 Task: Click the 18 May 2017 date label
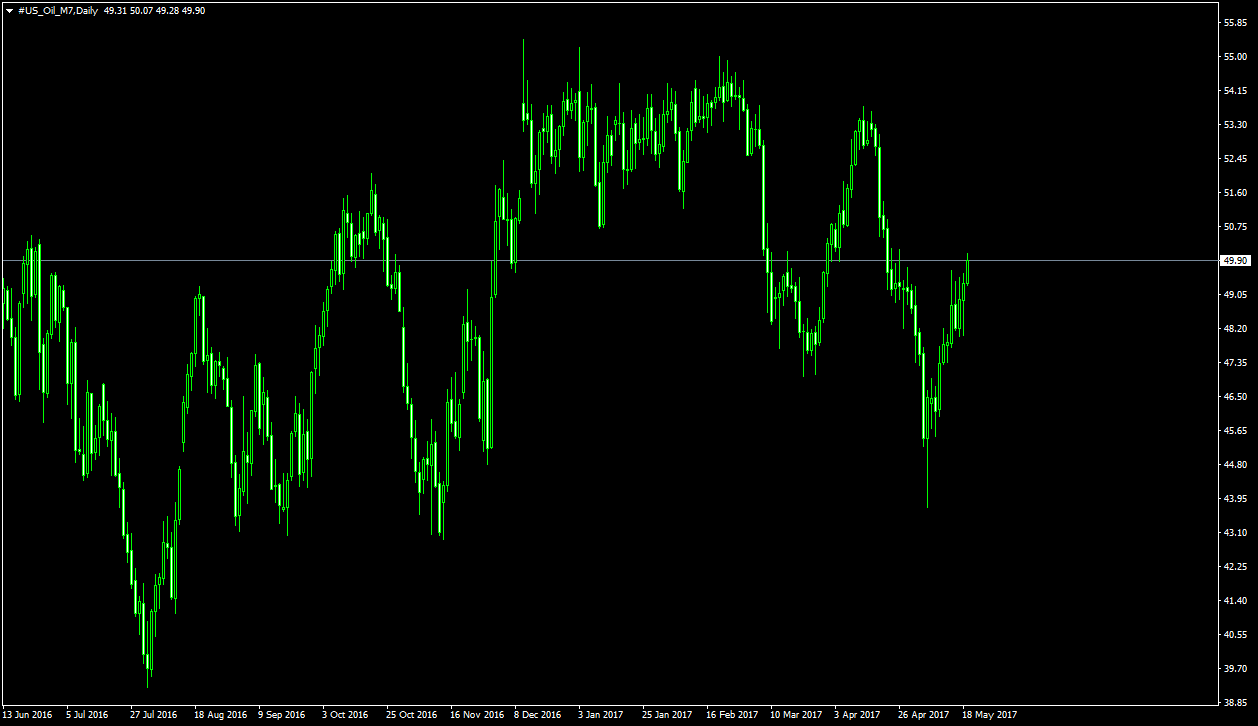click(x=989, y=715)
